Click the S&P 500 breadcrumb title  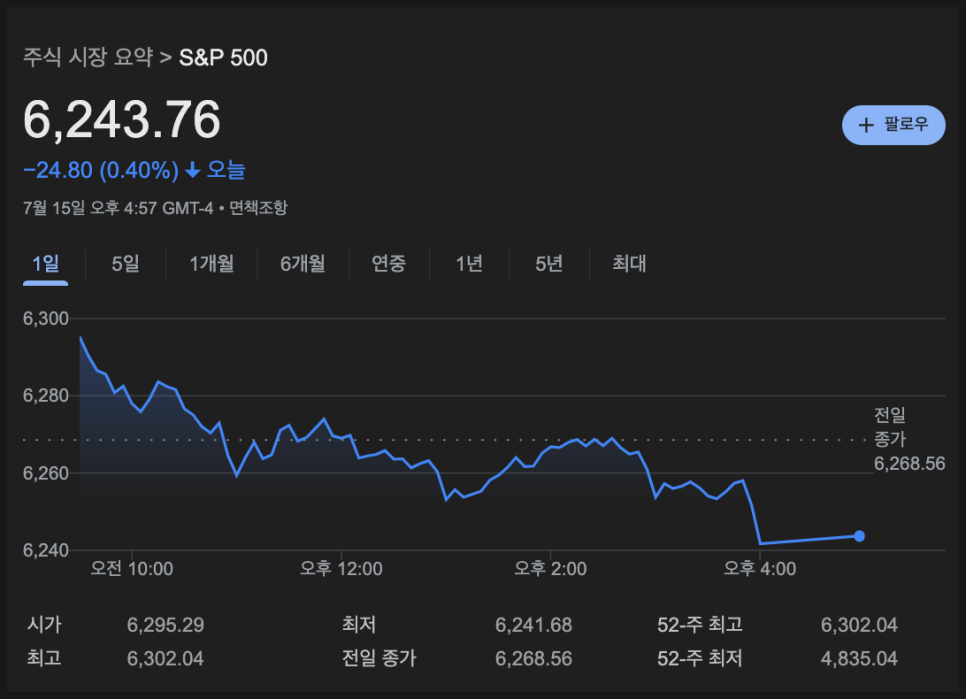click(x=223, y=58)
